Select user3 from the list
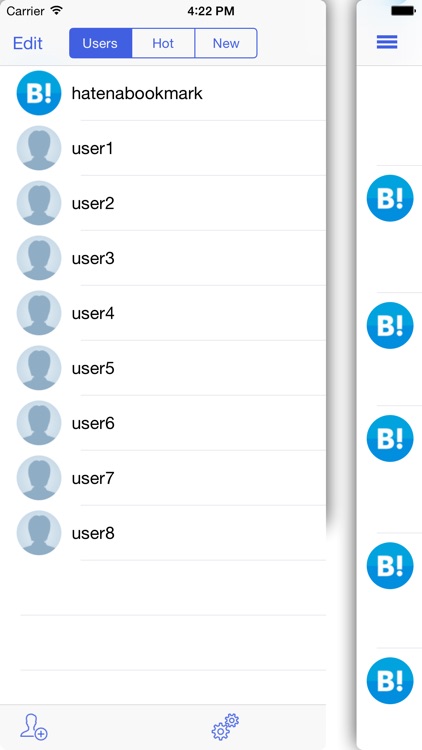Viewport: 422px width, 750px height. pos(163,258)
